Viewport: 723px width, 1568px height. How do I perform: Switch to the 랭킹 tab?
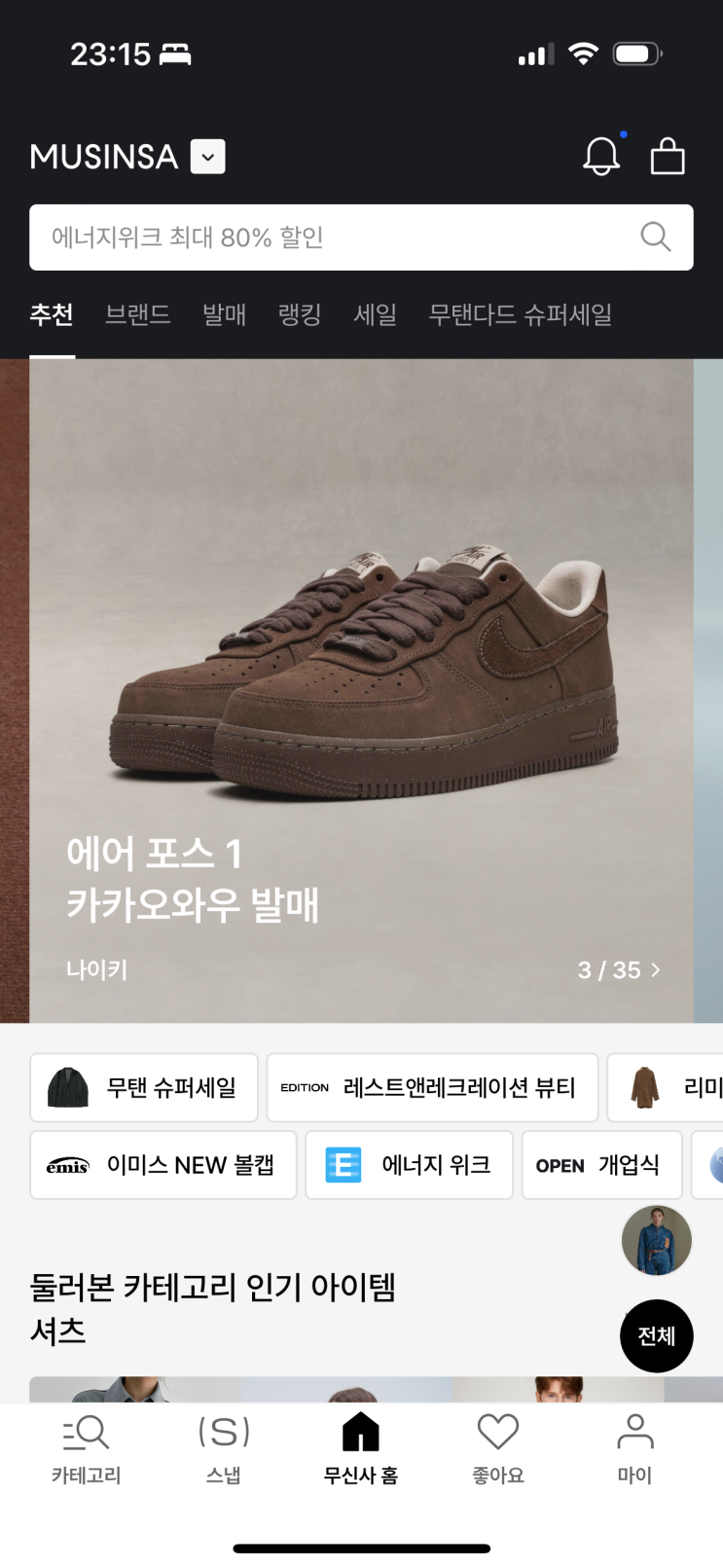[300, 314]
